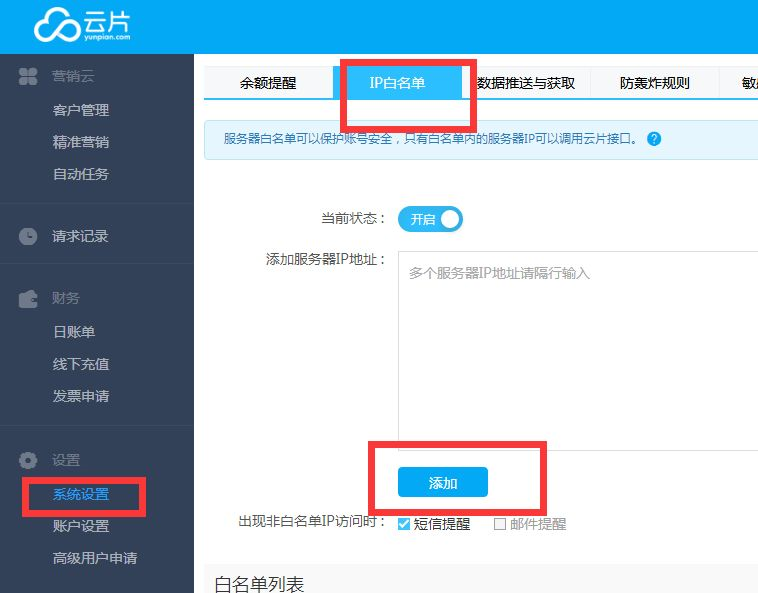758x593 pixels.
Task: Open 账户设置 in the sidebar
Action: click(x=81, y=526)
